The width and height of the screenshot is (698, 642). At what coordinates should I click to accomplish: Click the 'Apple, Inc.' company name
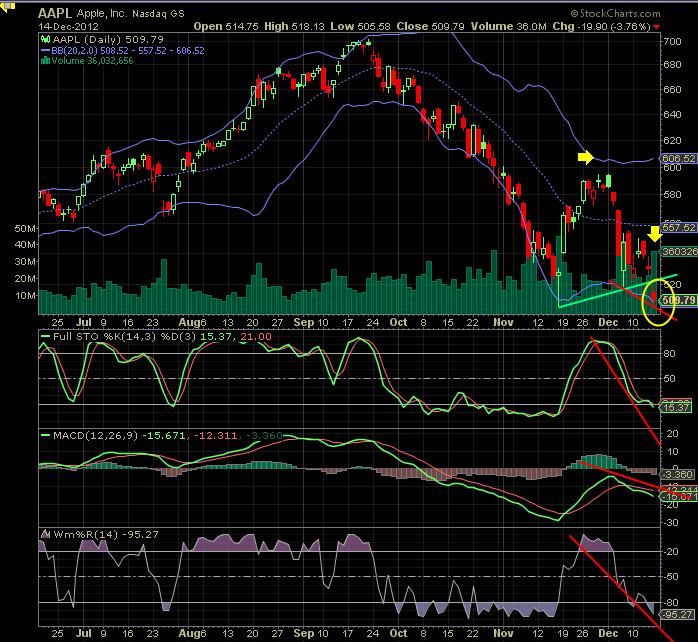(102, 13)
